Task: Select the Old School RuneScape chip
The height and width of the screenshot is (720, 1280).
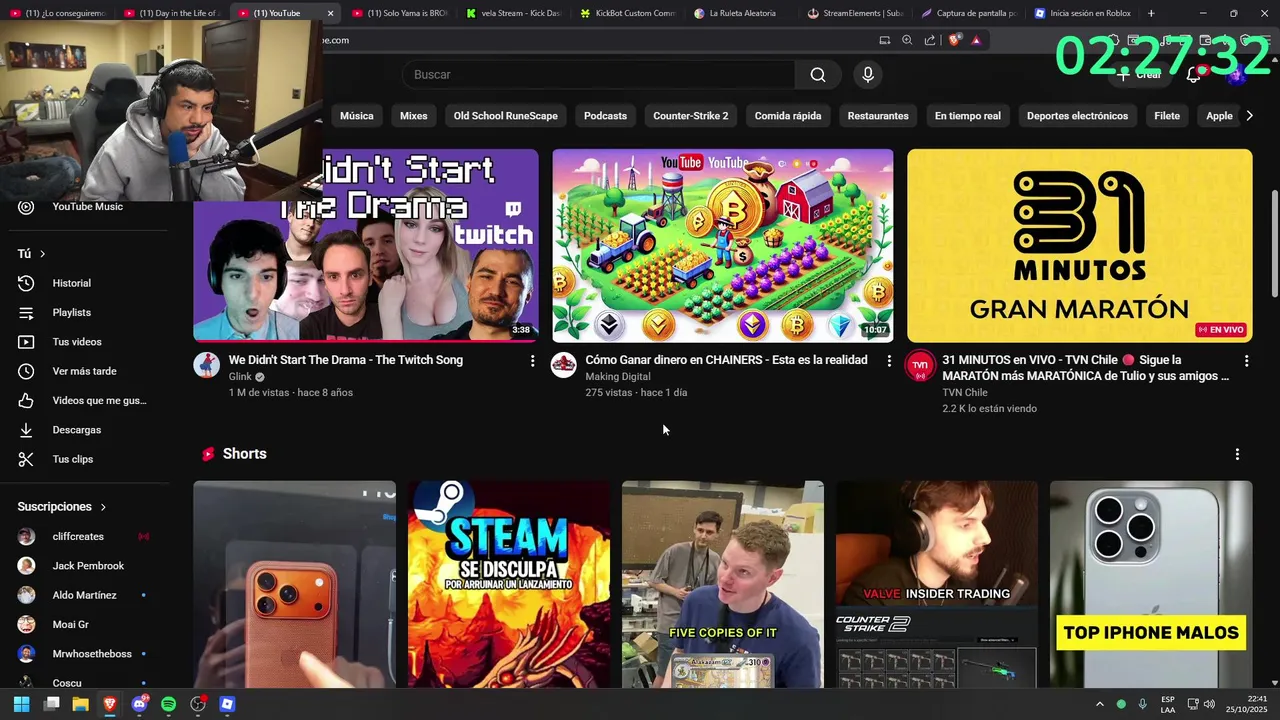Action: [506, 116]
